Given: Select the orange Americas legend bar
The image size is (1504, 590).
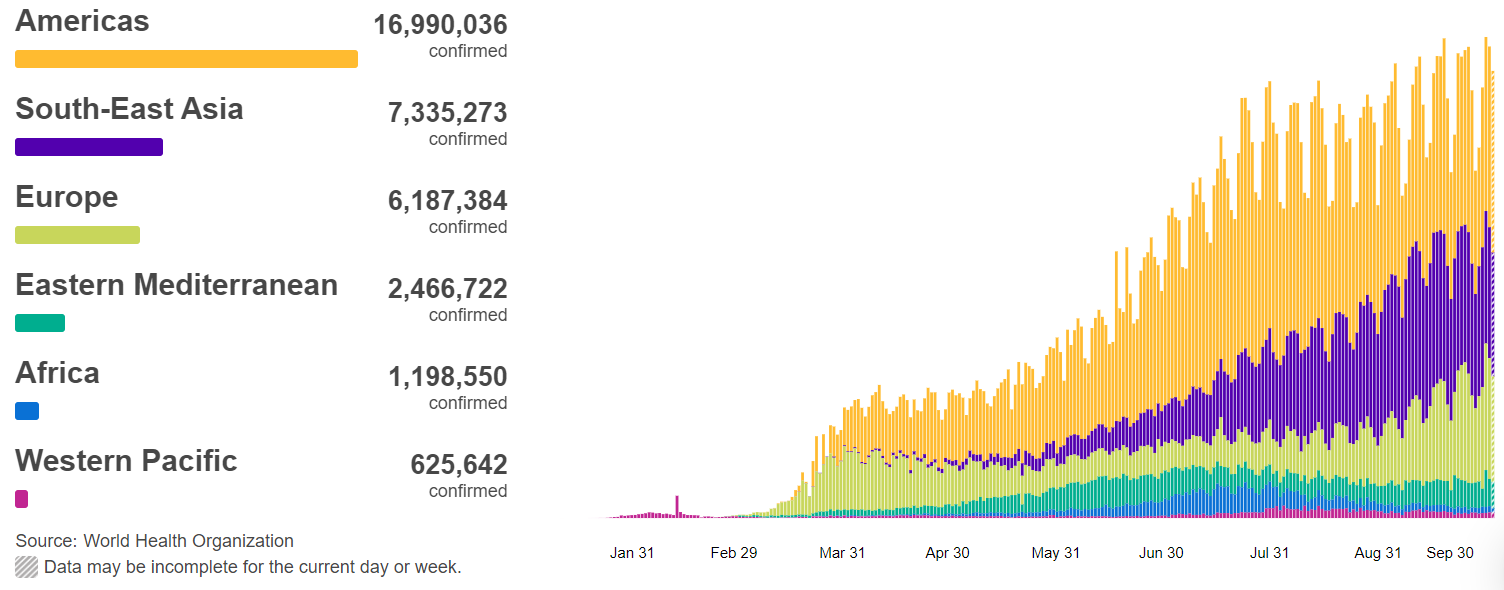Looking at the screenshot, I should [186, 59].
